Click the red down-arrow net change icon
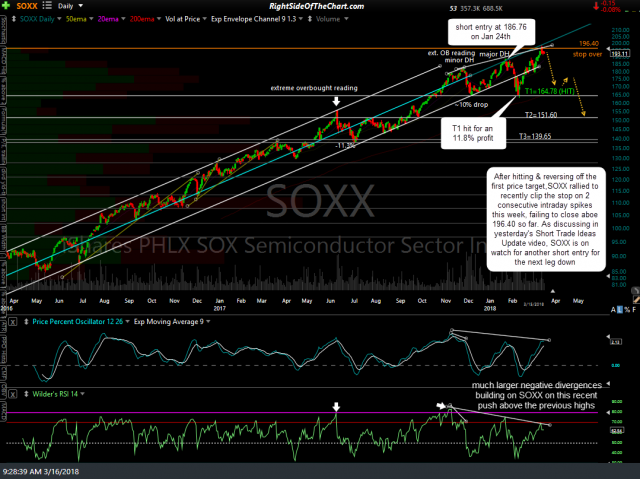Screen dimensions: 640x479 596,6
